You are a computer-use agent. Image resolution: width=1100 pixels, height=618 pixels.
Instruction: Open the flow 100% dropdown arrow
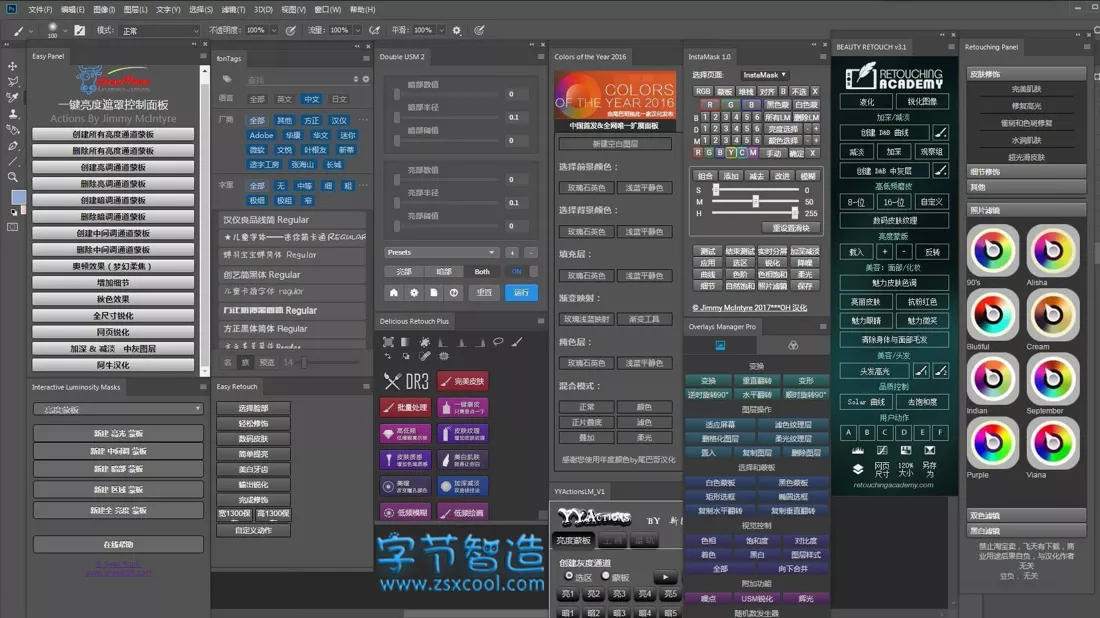pos(357,31)
